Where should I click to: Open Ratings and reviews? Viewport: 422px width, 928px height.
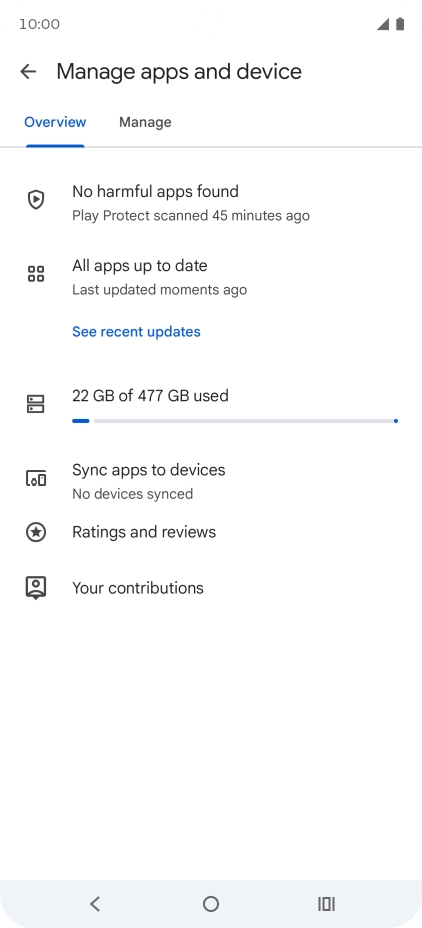coord(211,532)
